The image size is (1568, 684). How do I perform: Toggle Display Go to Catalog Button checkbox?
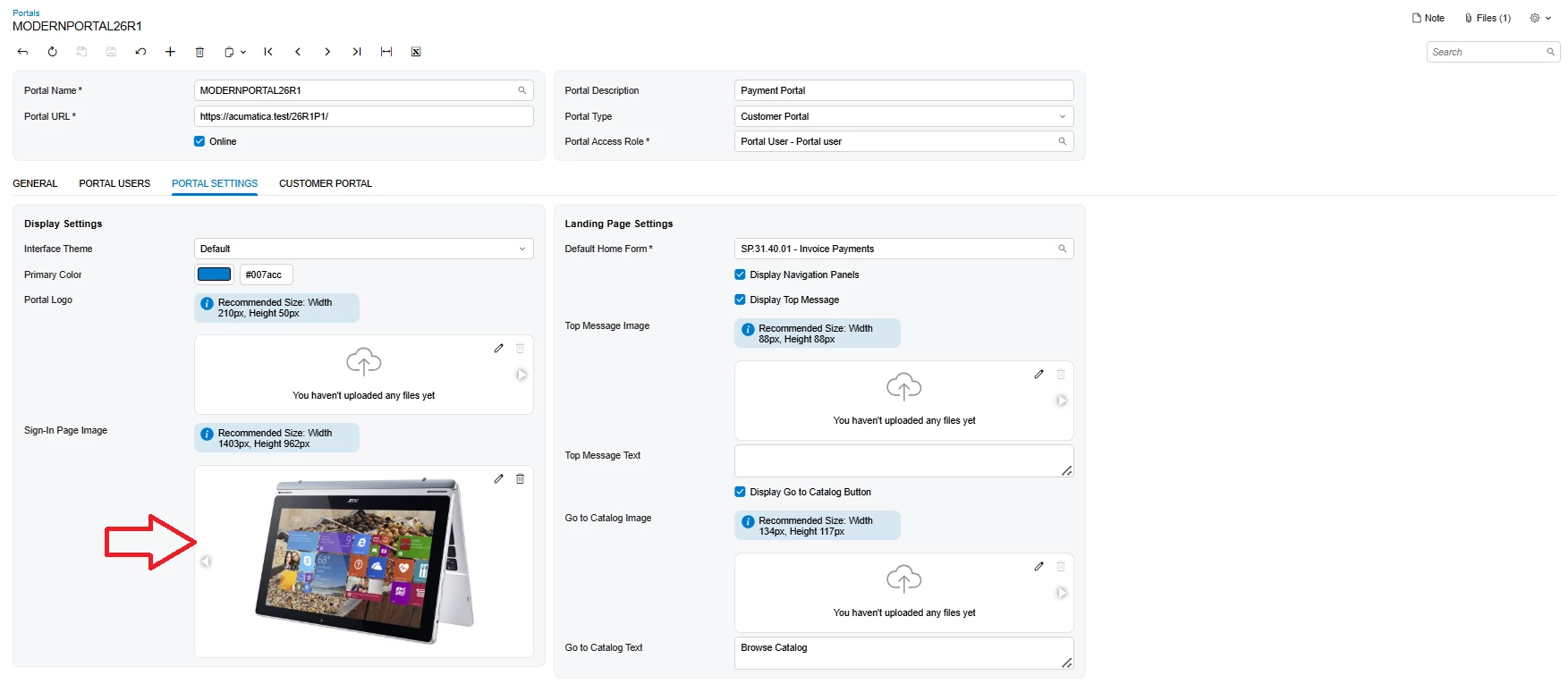pyautogui.click(x=740, y=492)
